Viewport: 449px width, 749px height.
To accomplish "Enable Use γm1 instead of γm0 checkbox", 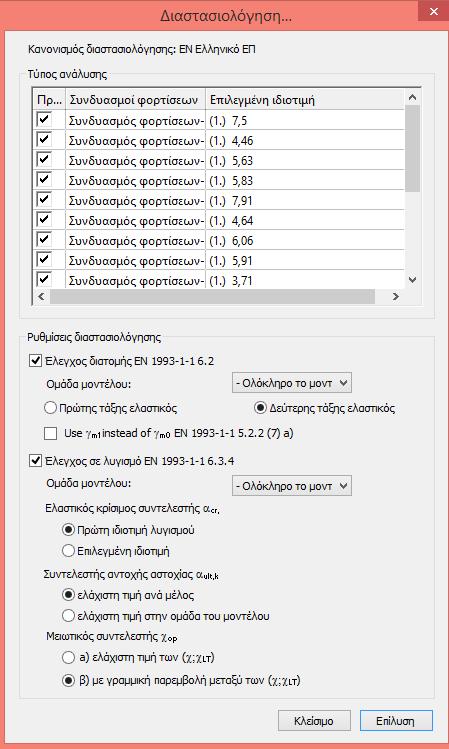I will coord(50,434).
